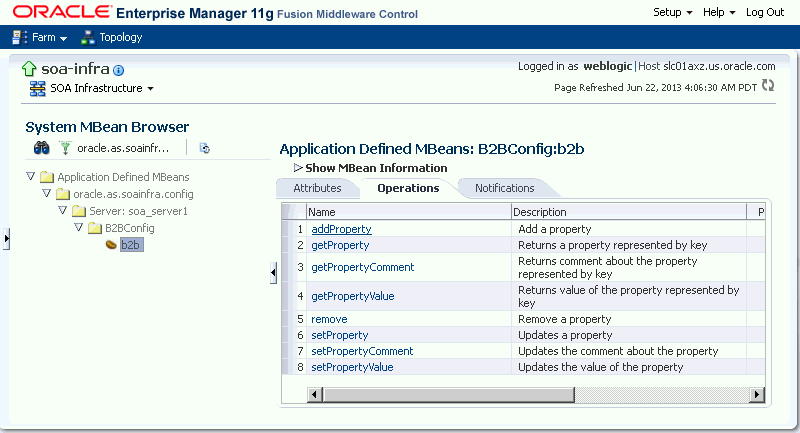Click the b2b bean icon
This screenshot has width=800, height=433.
111,245
